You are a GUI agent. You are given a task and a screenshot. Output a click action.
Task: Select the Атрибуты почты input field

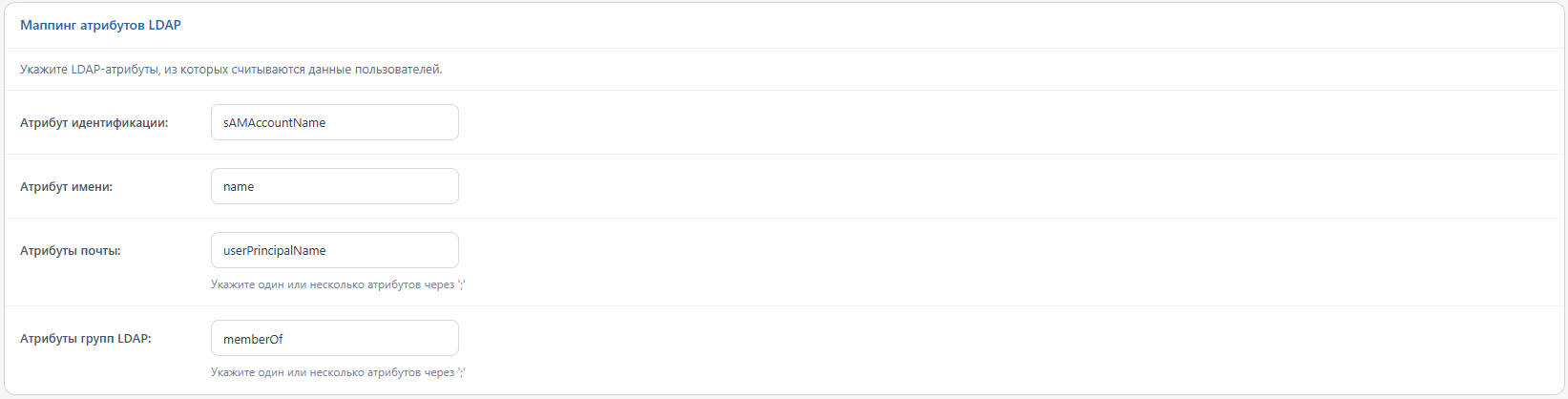pos(335,250)
